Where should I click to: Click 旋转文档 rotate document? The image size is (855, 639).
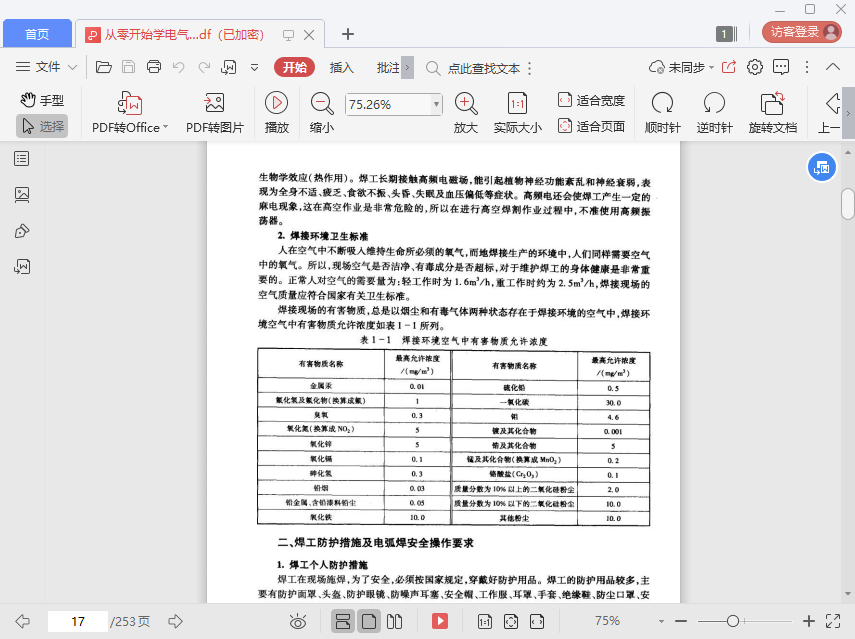(773, 113)
